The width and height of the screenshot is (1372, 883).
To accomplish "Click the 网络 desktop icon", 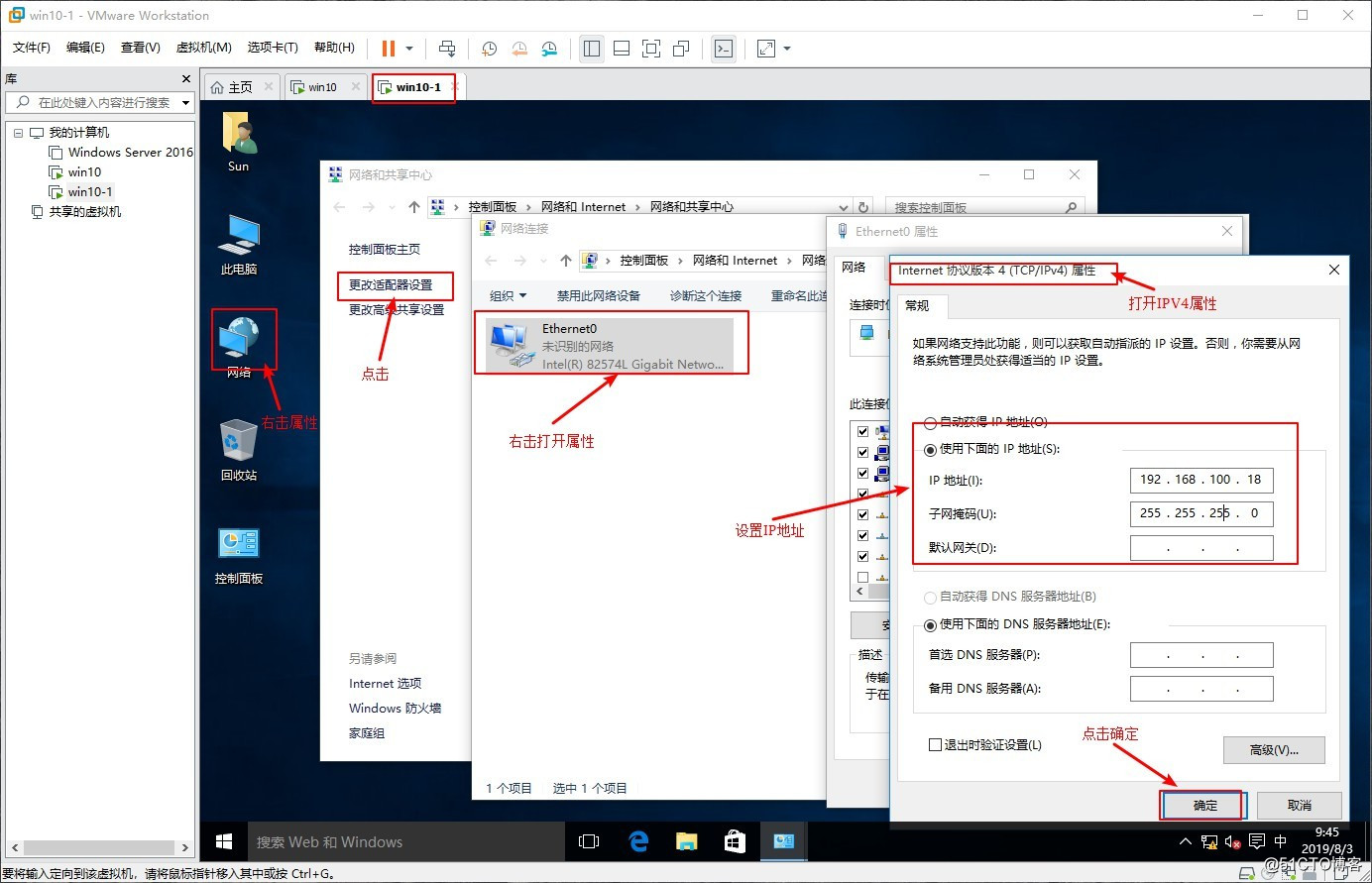I will pyautogui.click(x=239, y=347).
